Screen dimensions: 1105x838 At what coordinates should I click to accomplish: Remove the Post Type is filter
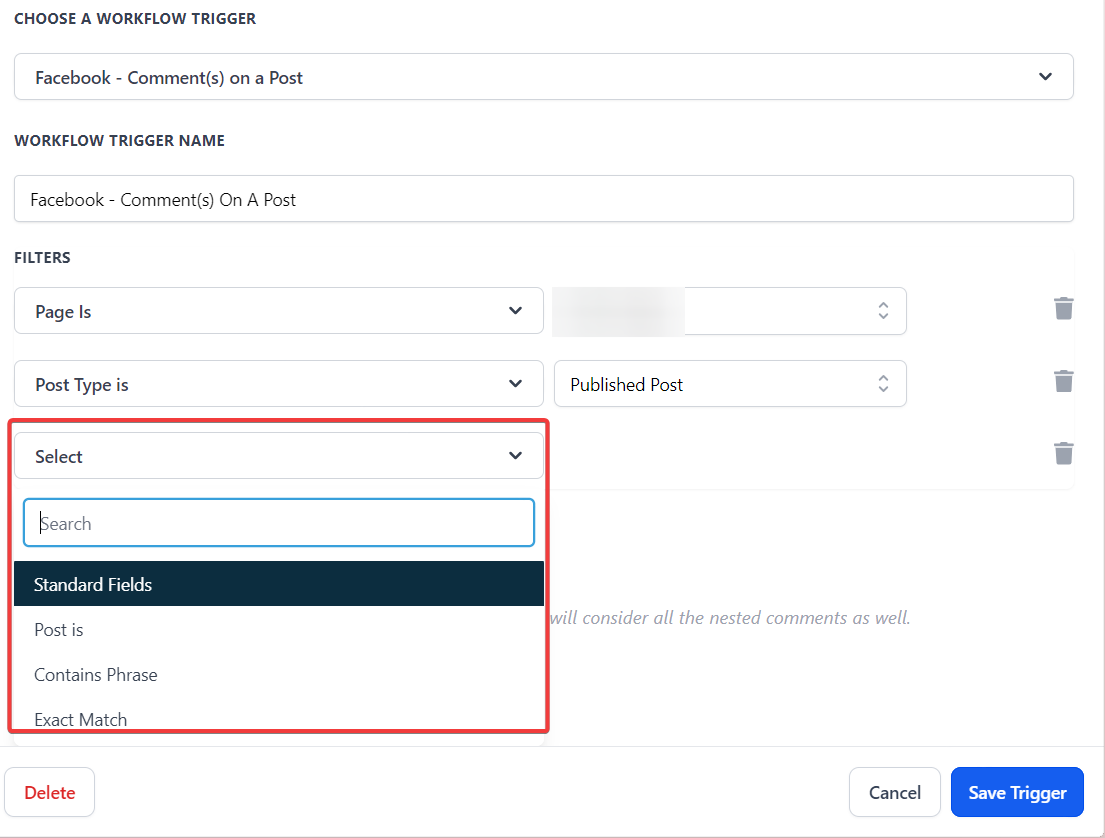pyautogui.click(x=1064, y=381)
